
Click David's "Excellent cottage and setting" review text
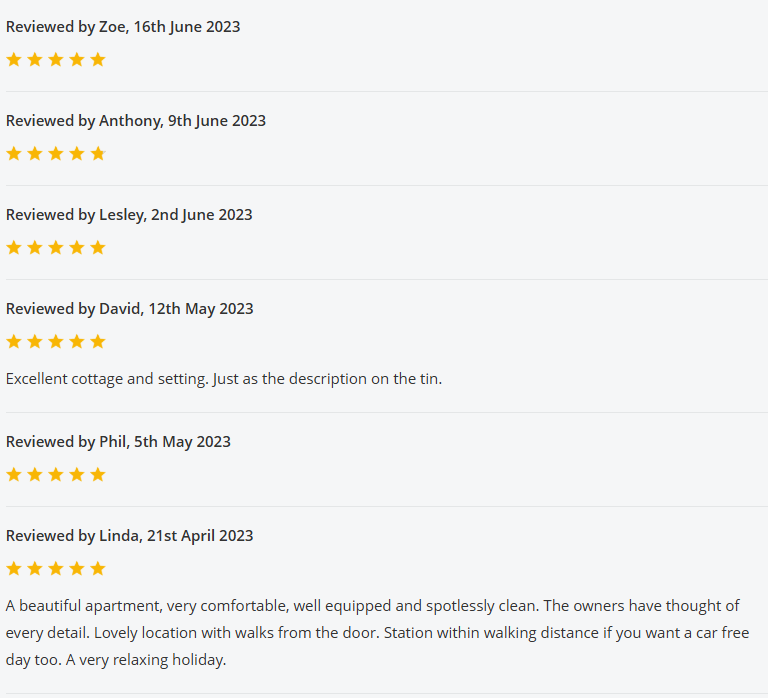224,379
